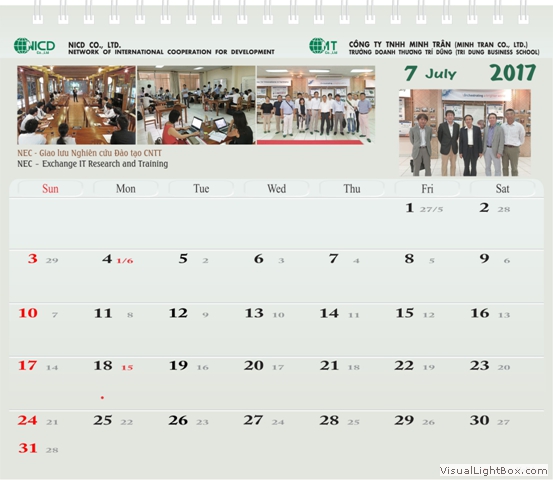Viewport: 553px width, 480px height.
Task: Open the laptop workspace photo thumbnail
Action: (196, 105)
